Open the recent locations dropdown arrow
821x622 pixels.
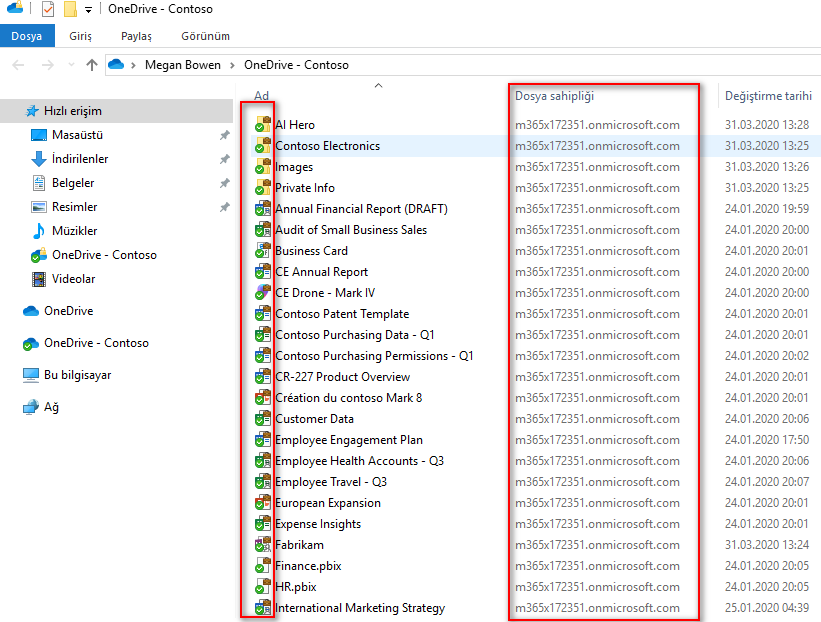(71, 65)
